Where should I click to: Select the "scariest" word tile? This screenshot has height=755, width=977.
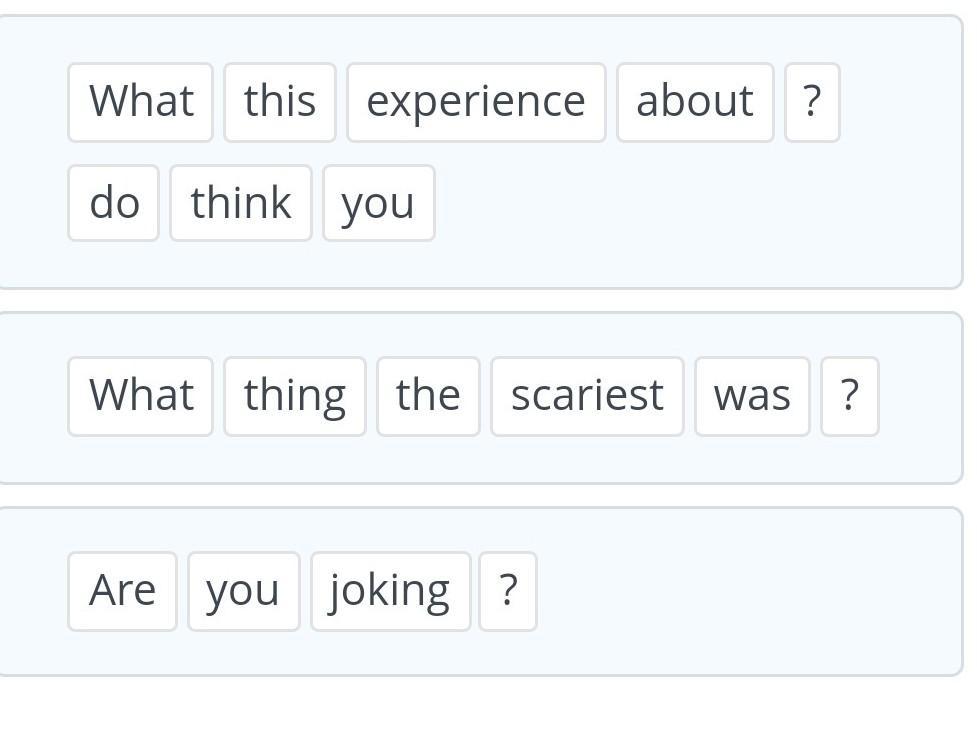click(x=587, y=396)
